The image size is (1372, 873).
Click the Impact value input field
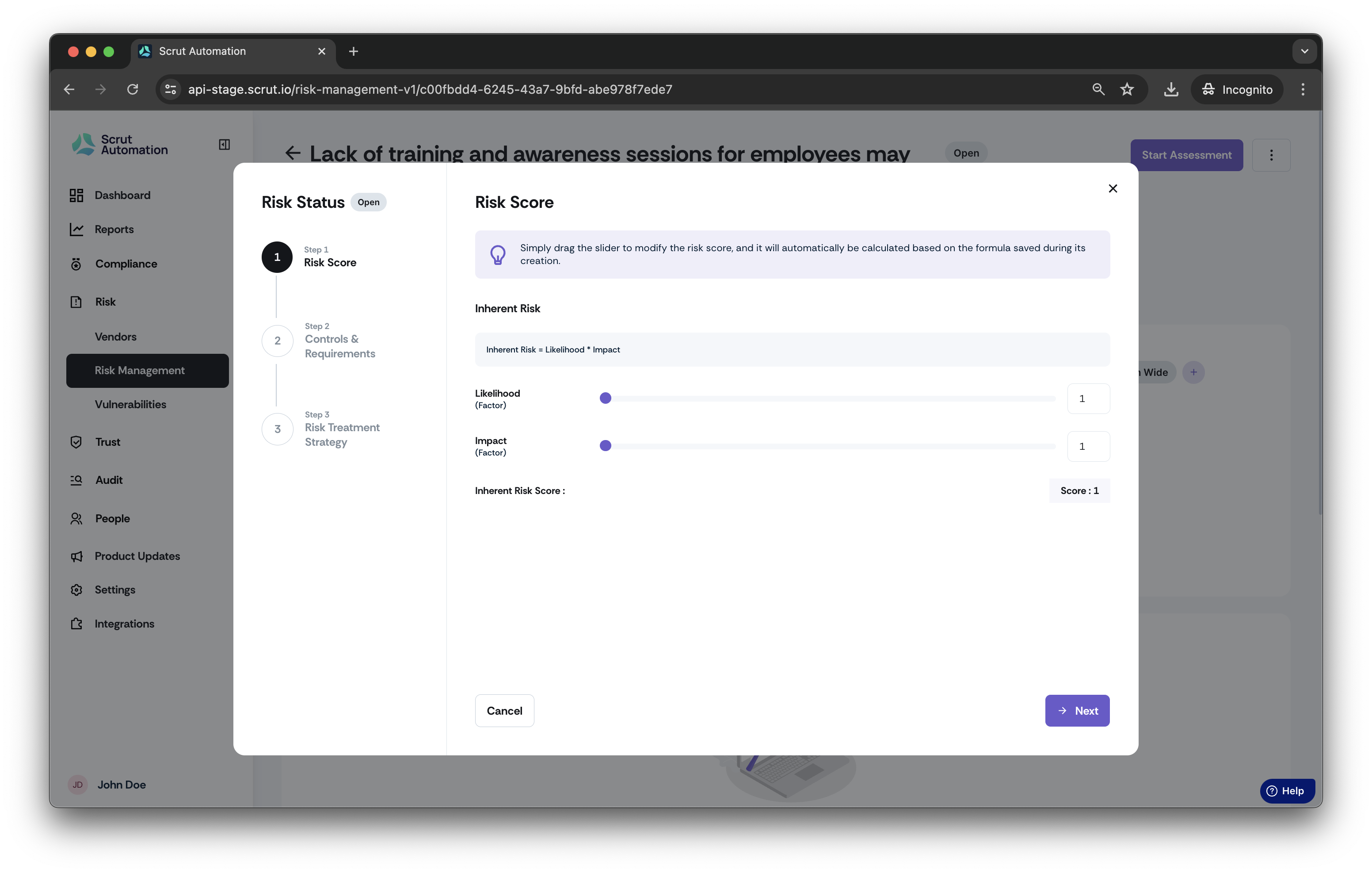pyautogui.click(x=1088, y=447)
